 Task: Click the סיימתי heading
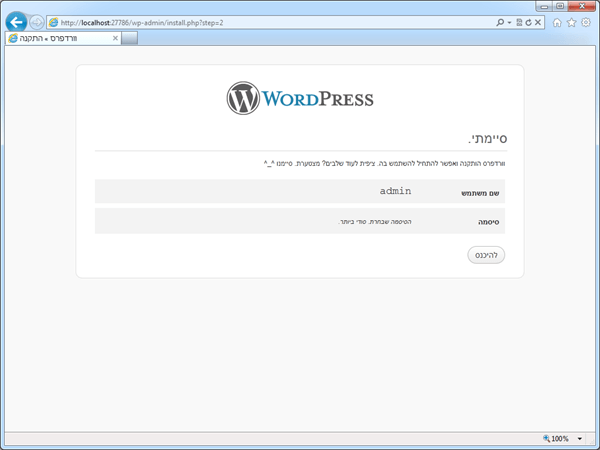(x=488, y=138)
